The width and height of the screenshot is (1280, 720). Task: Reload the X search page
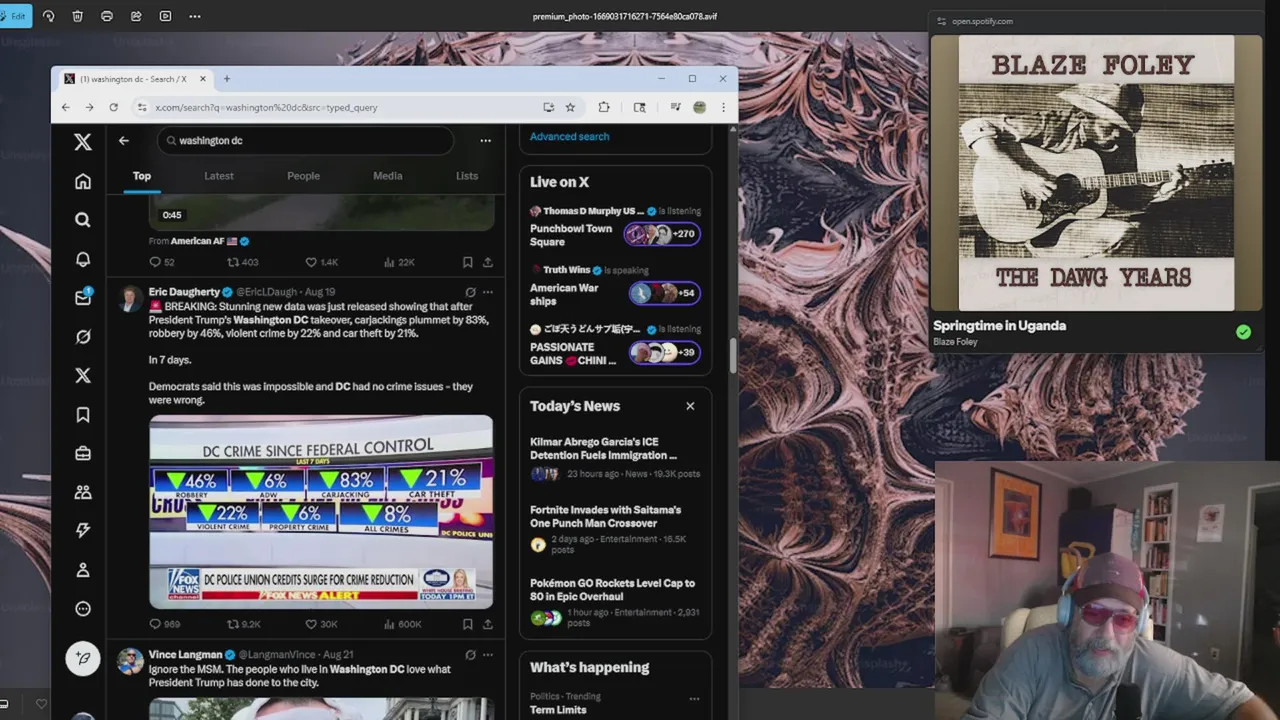[113, 107]
